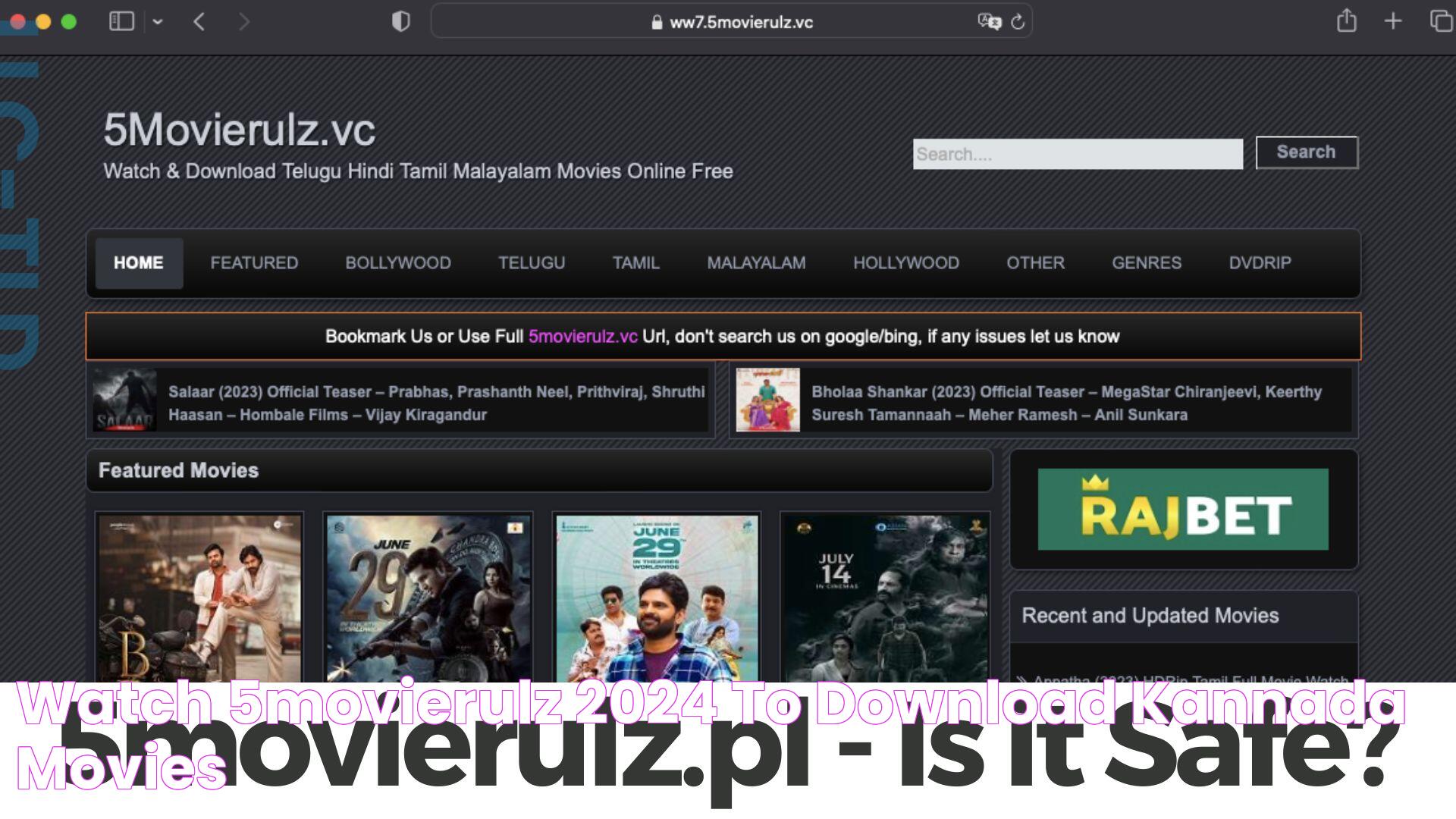
Task: Open the Share icon menu
Action: pyautogui.click(x=1346, y=20)
